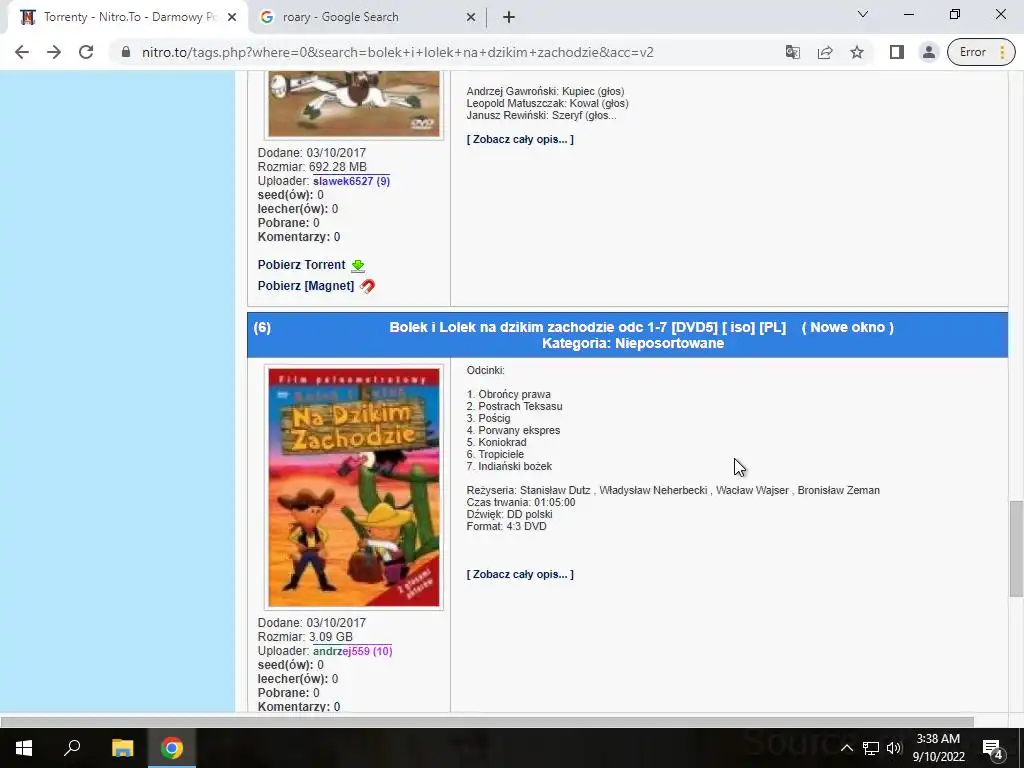The width and height of the screenshot is (1024, 768).
Task: Open Windows taskbar search
Action: tap(72, 748)
